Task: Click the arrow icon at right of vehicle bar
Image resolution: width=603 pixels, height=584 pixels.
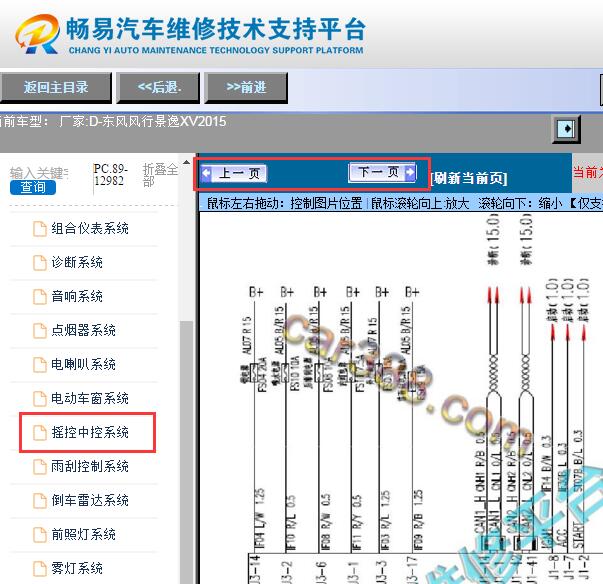Action: point(566,128)
